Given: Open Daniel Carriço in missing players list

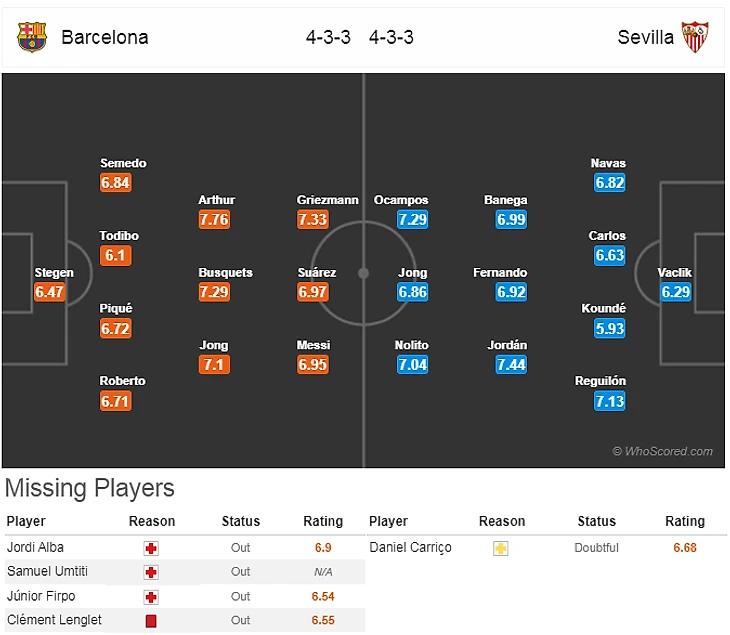Looking at the screenshot, I should click(x=410, y=548).
